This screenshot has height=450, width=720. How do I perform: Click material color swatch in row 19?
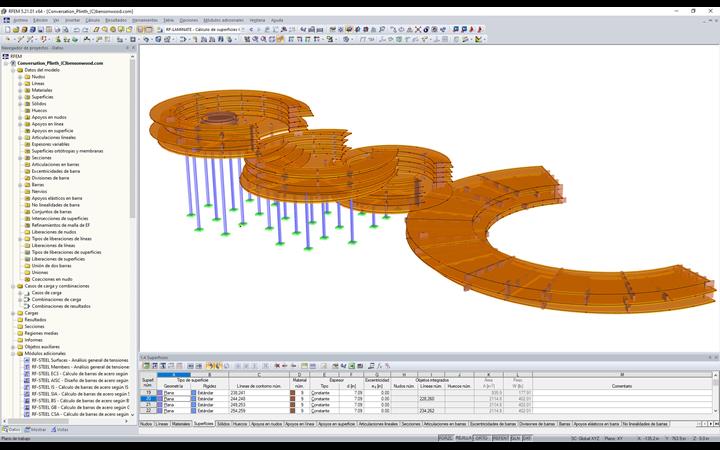(292, 393)
